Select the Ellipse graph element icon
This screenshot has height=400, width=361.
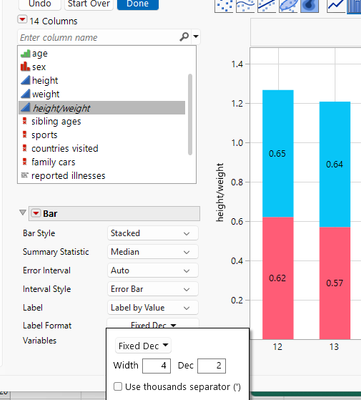[x=288, y=6]
